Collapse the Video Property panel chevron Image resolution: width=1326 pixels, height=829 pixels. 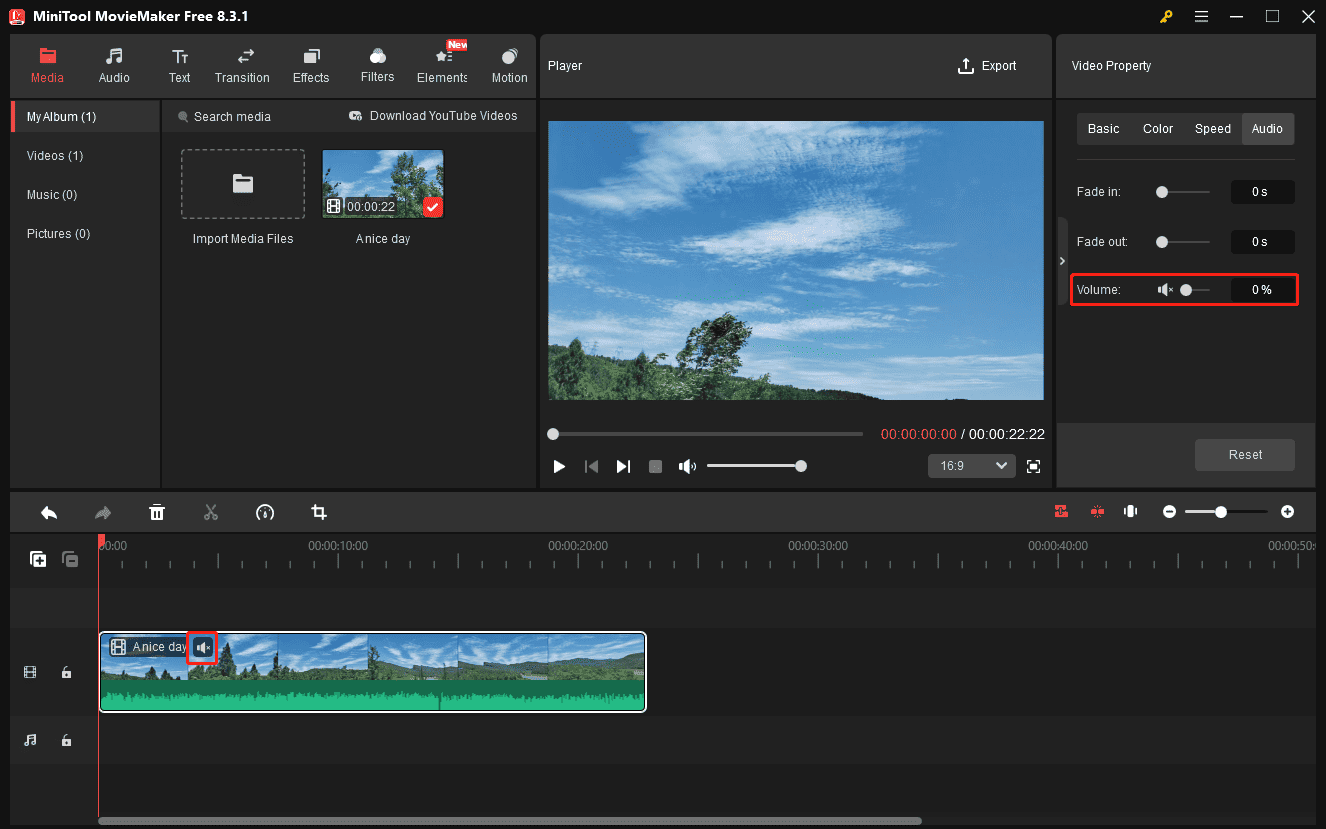coord(1062,260)
